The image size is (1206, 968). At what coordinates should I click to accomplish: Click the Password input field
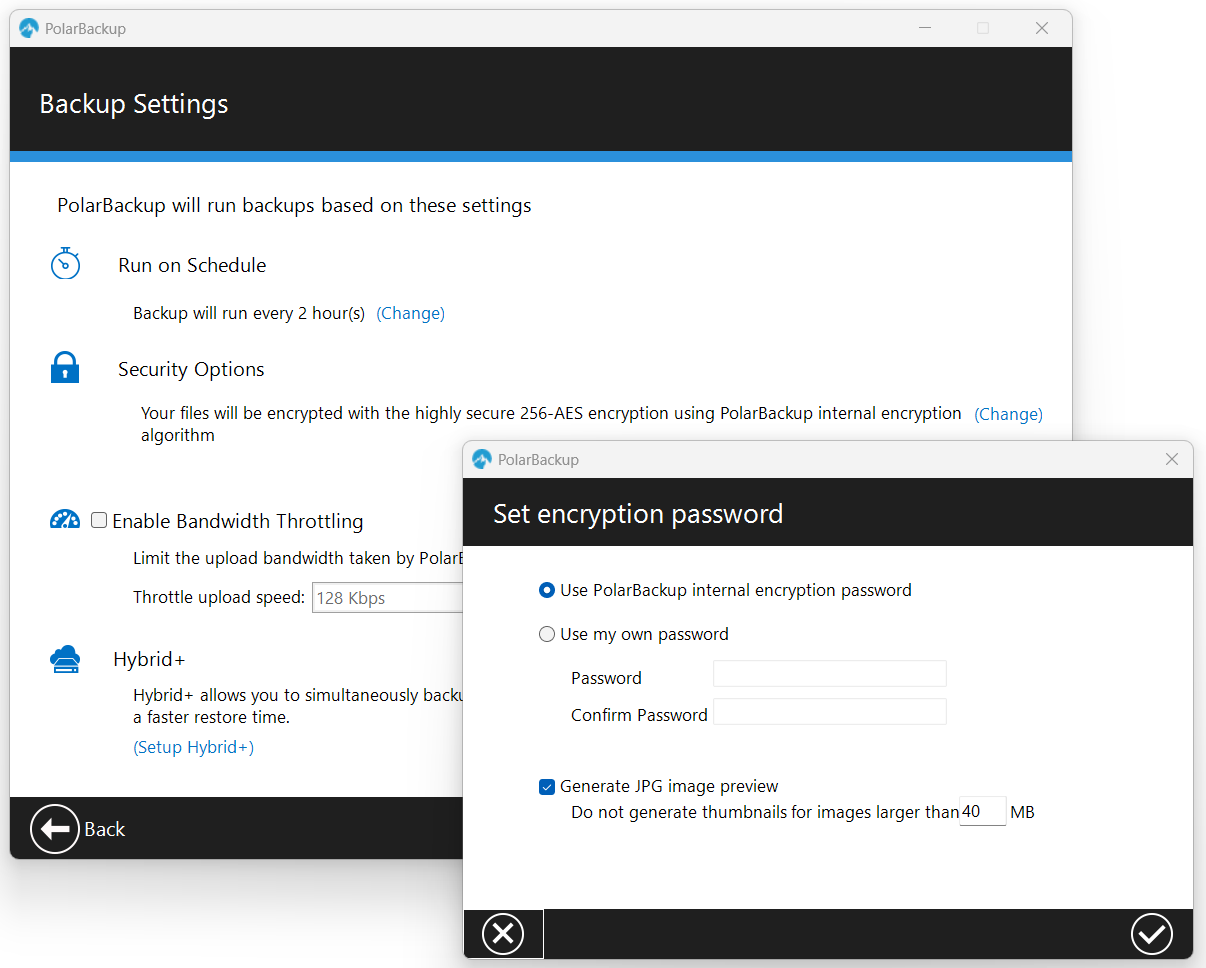(829, 674)
